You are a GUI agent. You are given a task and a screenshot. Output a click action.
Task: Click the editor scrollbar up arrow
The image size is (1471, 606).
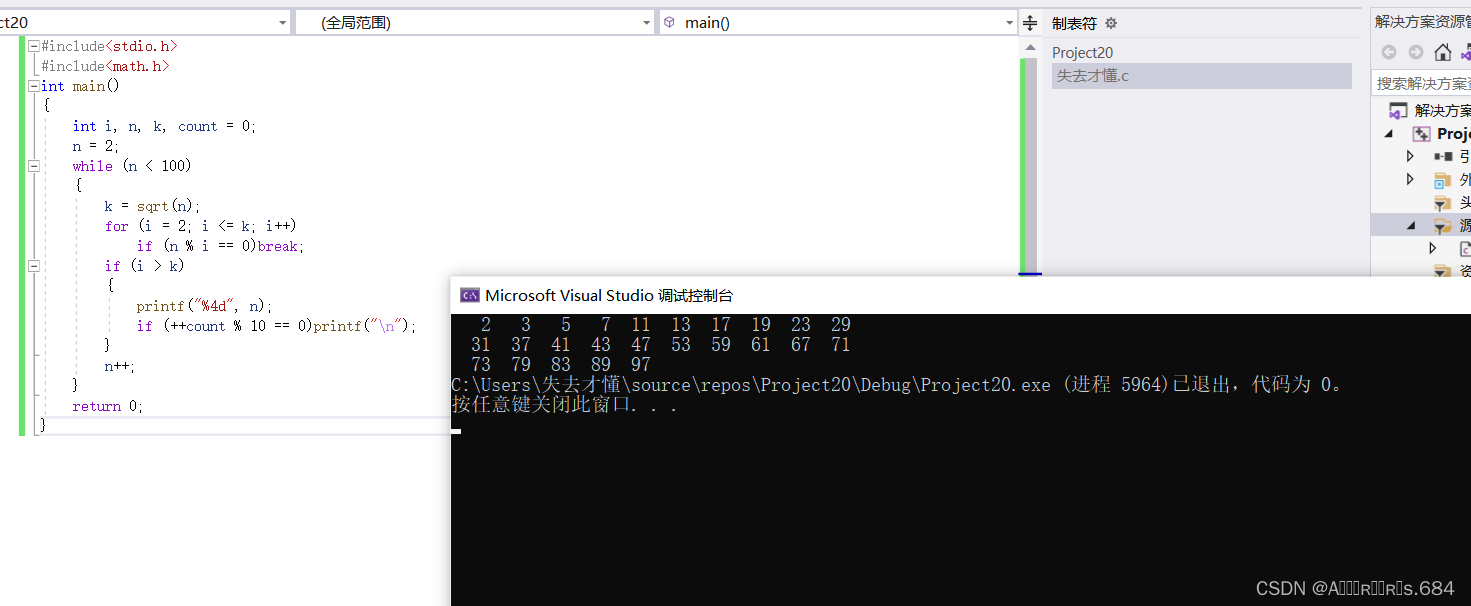click(1029, 46)
